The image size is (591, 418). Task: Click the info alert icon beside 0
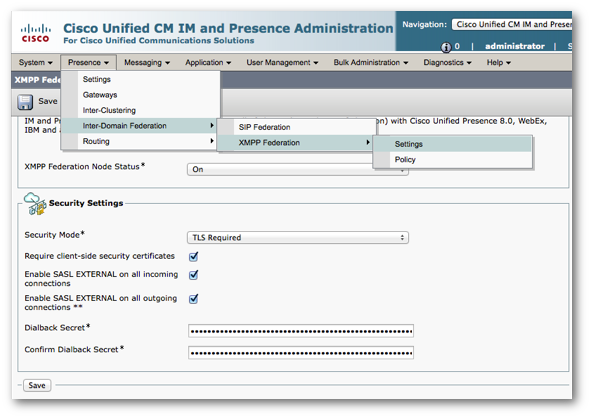[x=446, y=47]
